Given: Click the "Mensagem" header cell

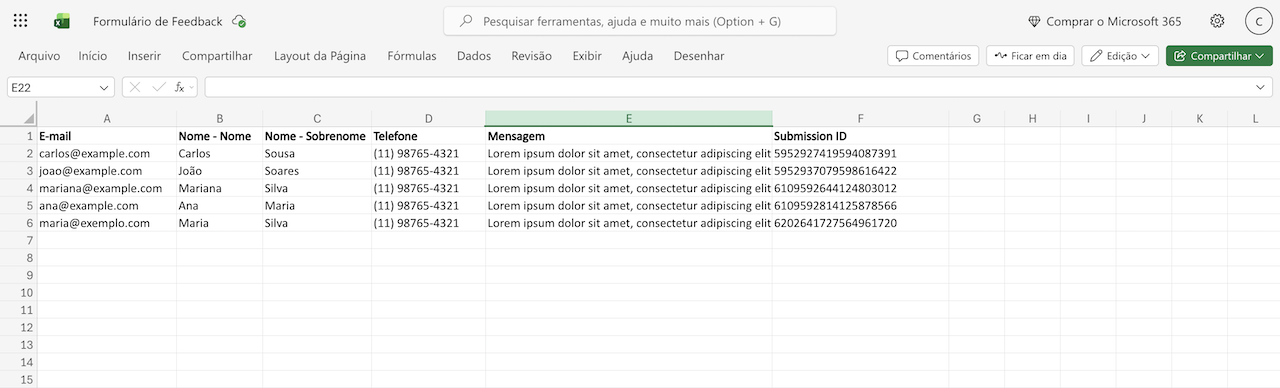Looking at the screenshot, I should tap(629, 136).
